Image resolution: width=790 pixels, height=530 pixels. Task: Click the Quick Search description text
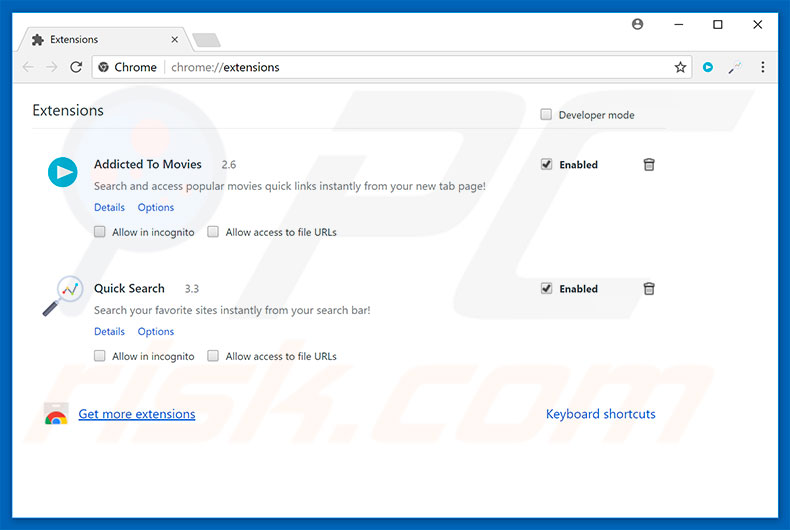pos(232,310)
